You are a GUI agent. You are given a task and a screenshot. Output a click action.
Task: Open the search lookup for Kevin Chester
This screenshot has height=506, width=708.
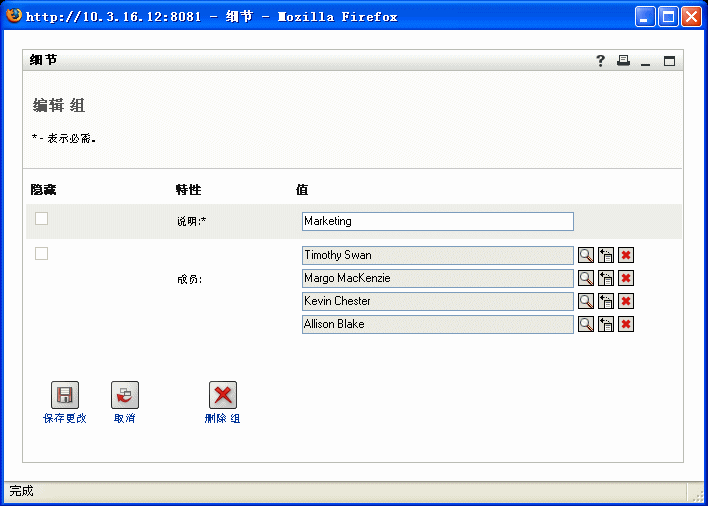(x=586, y=301)
